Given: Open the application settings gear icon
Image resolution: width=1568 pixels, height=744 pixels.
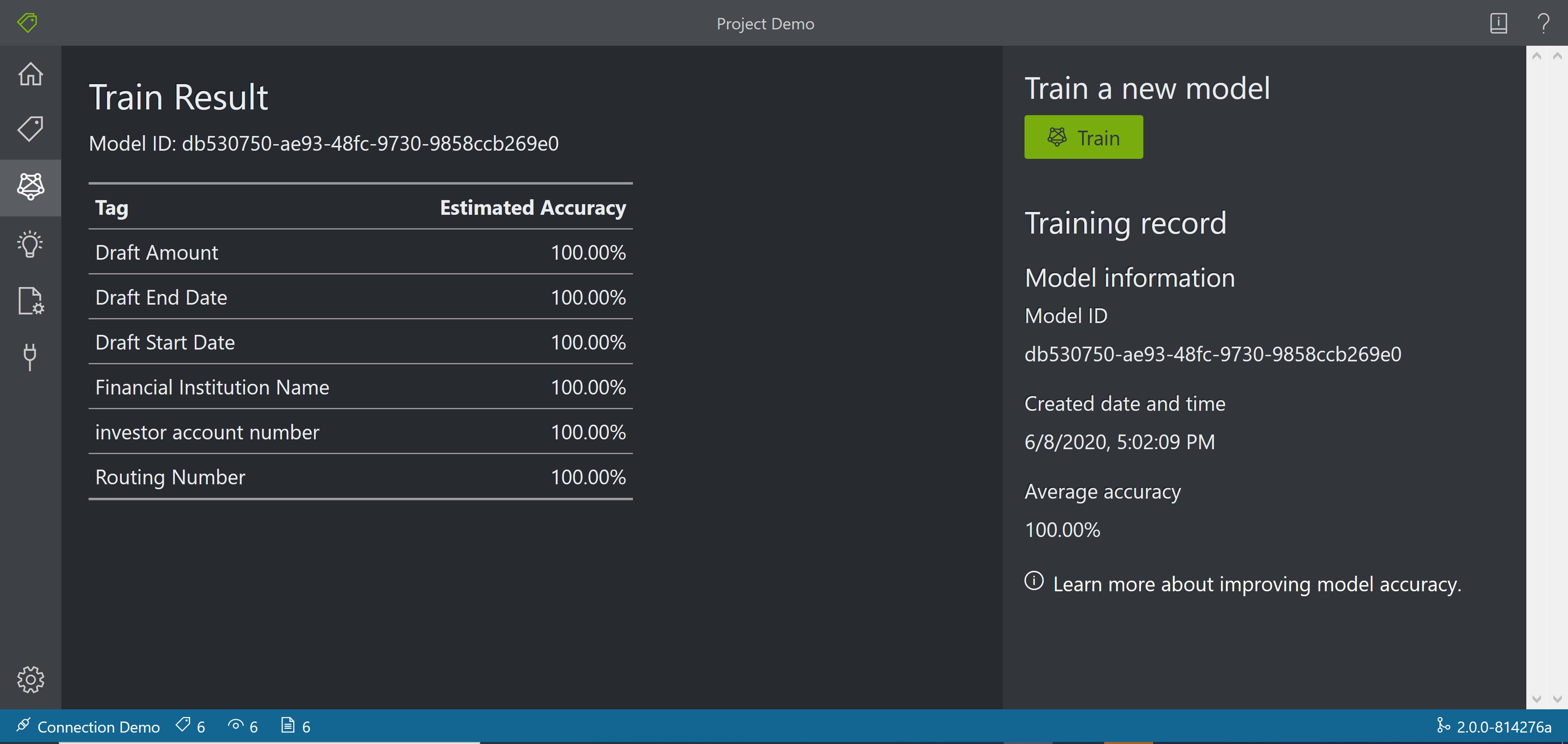Looking at the screenshot, I should (x=31, y=679).
